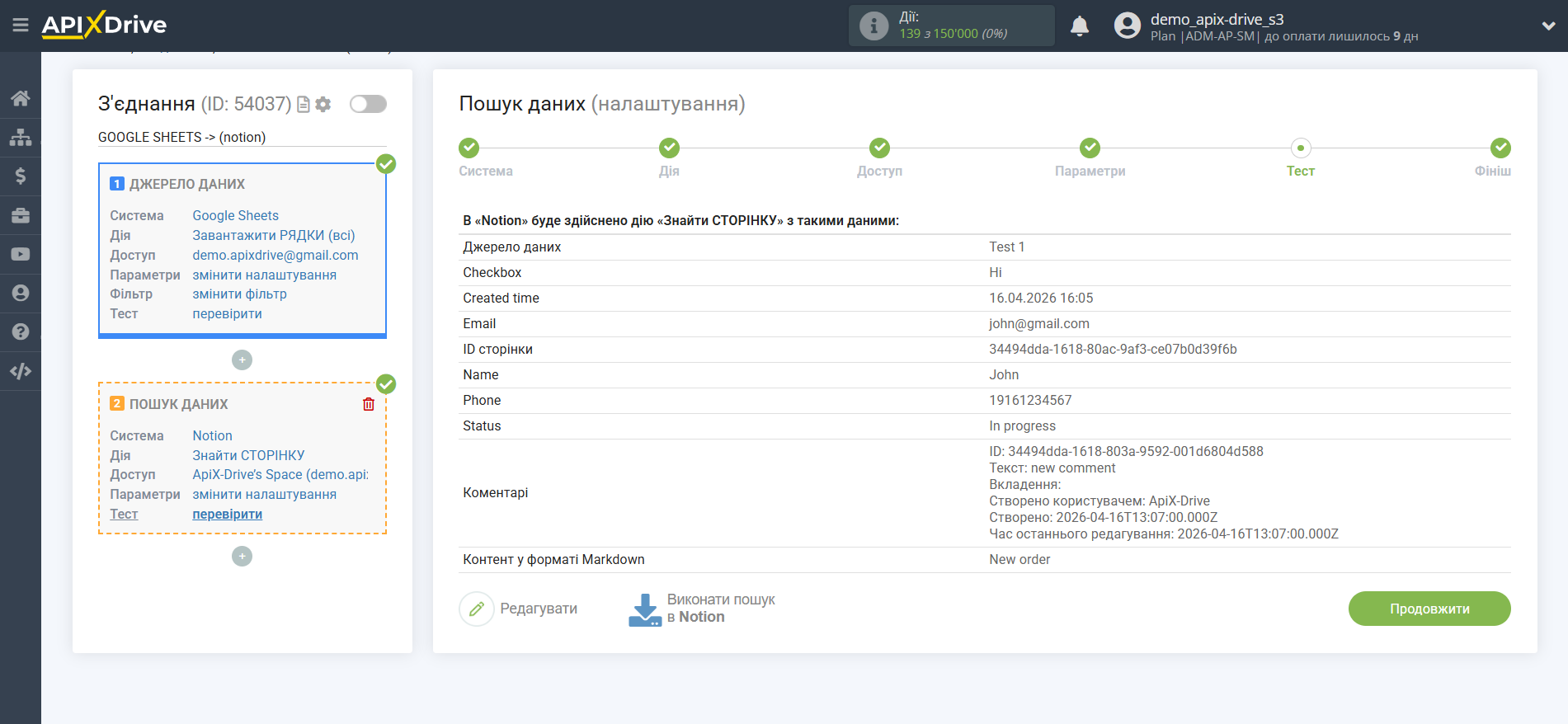
Task: Click demo.apixdrive@gmail.com access link
Action: pos(275,255)
